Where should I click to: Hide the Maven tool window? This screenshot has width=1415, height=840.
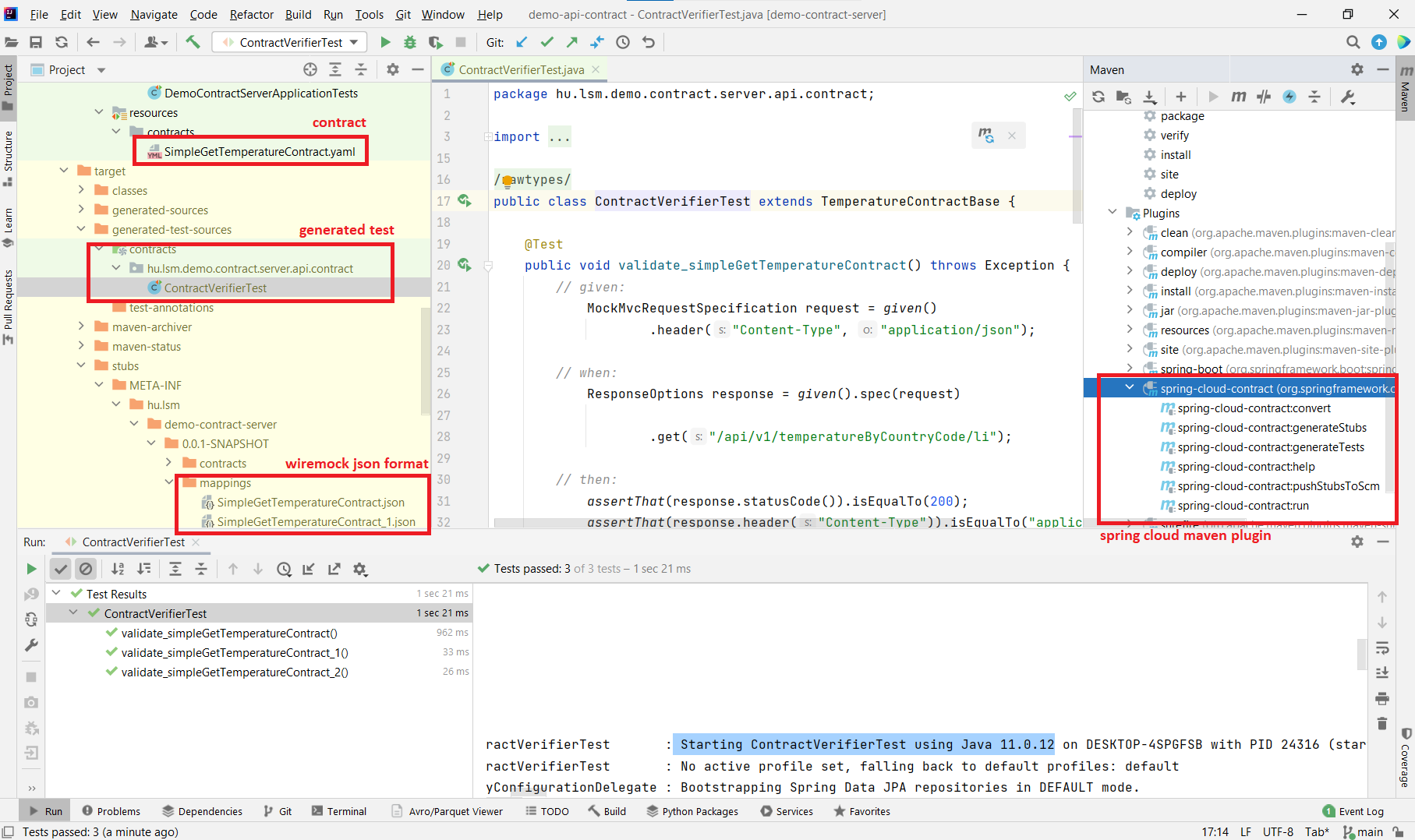point(1382,69)
